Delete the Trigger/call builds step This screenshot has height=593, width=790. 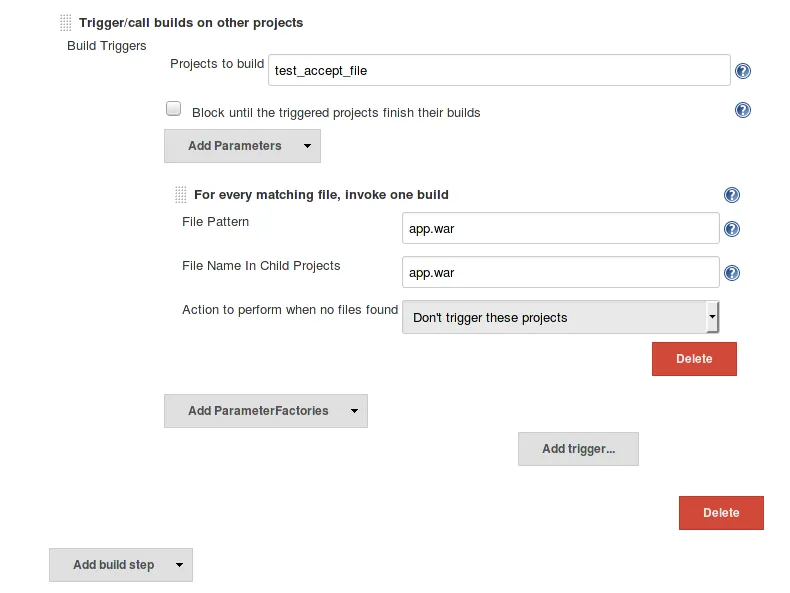point(721,513)
